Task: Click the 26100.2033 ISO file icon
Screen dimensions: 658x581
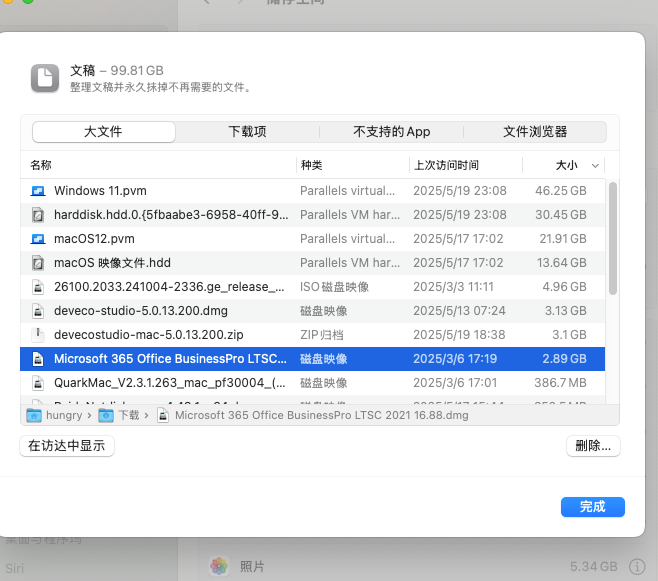Action: click(38, 287)
